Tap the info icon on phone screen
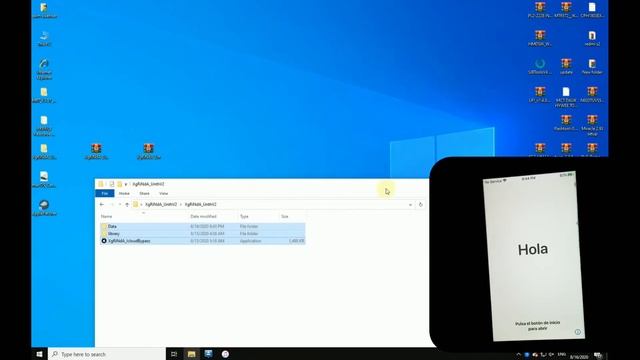The height and width of the screenshot is (360, 640). click(x=578, y=332)
